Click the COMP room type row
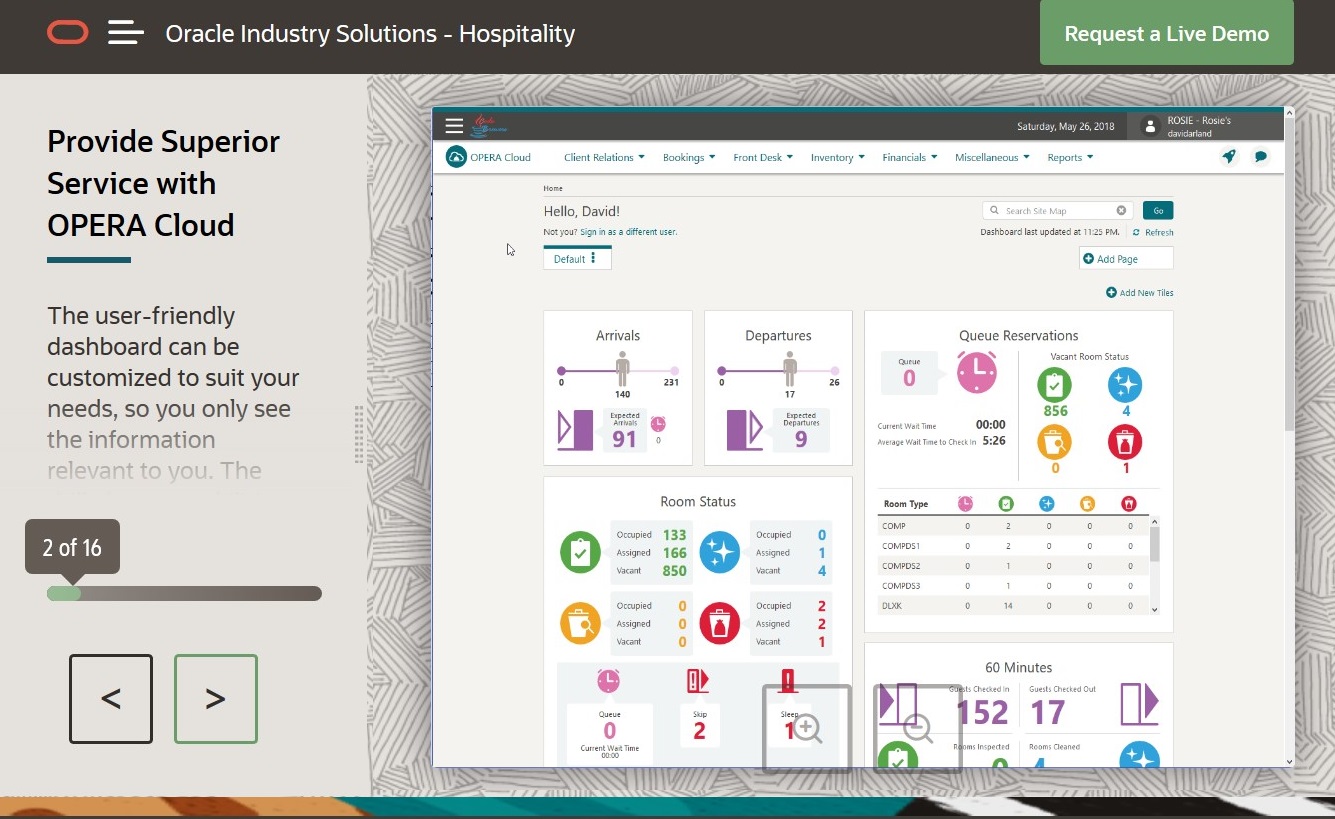 tap(1013, 525)
